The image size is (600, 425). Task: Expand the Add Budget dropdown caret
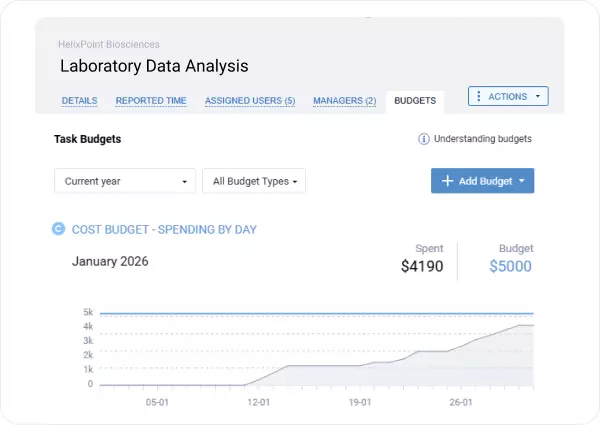click(x=522, y=181)
